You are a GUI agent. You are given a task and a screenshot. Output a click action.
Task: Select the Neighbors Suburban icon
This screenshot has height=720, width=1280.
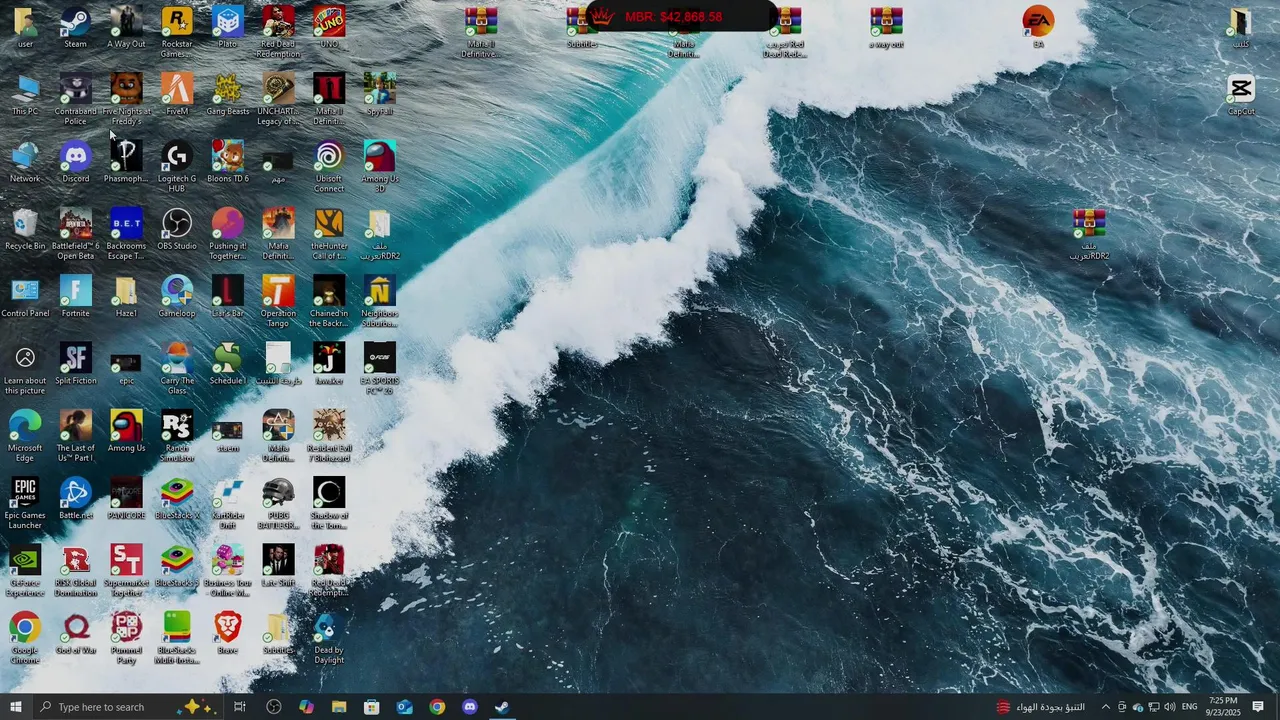pos(380,302)
